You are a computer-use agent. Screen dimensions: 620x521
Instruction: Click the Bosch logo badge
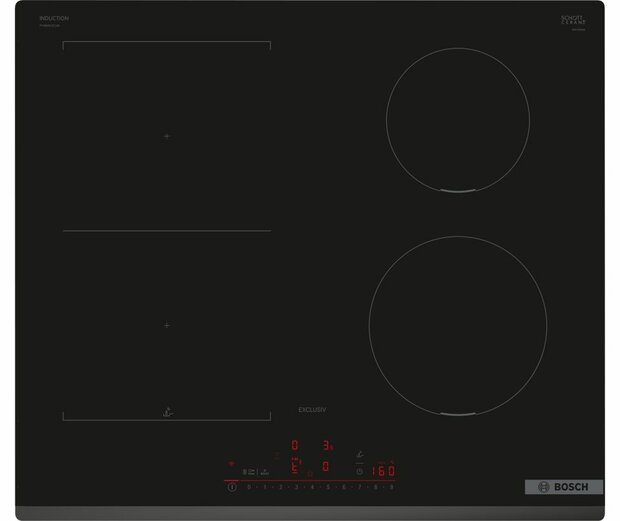tap(564, 487)
